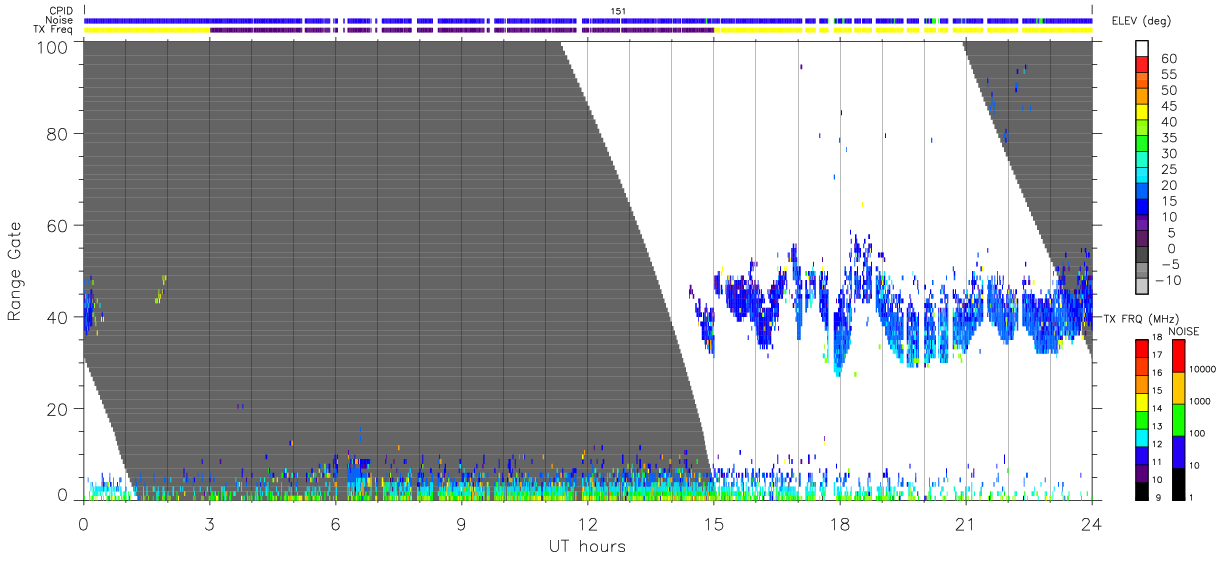Click the TX FRQ (MHz) colorbar title
The image size is (1228, 567).
click(x=1140, y=318)
